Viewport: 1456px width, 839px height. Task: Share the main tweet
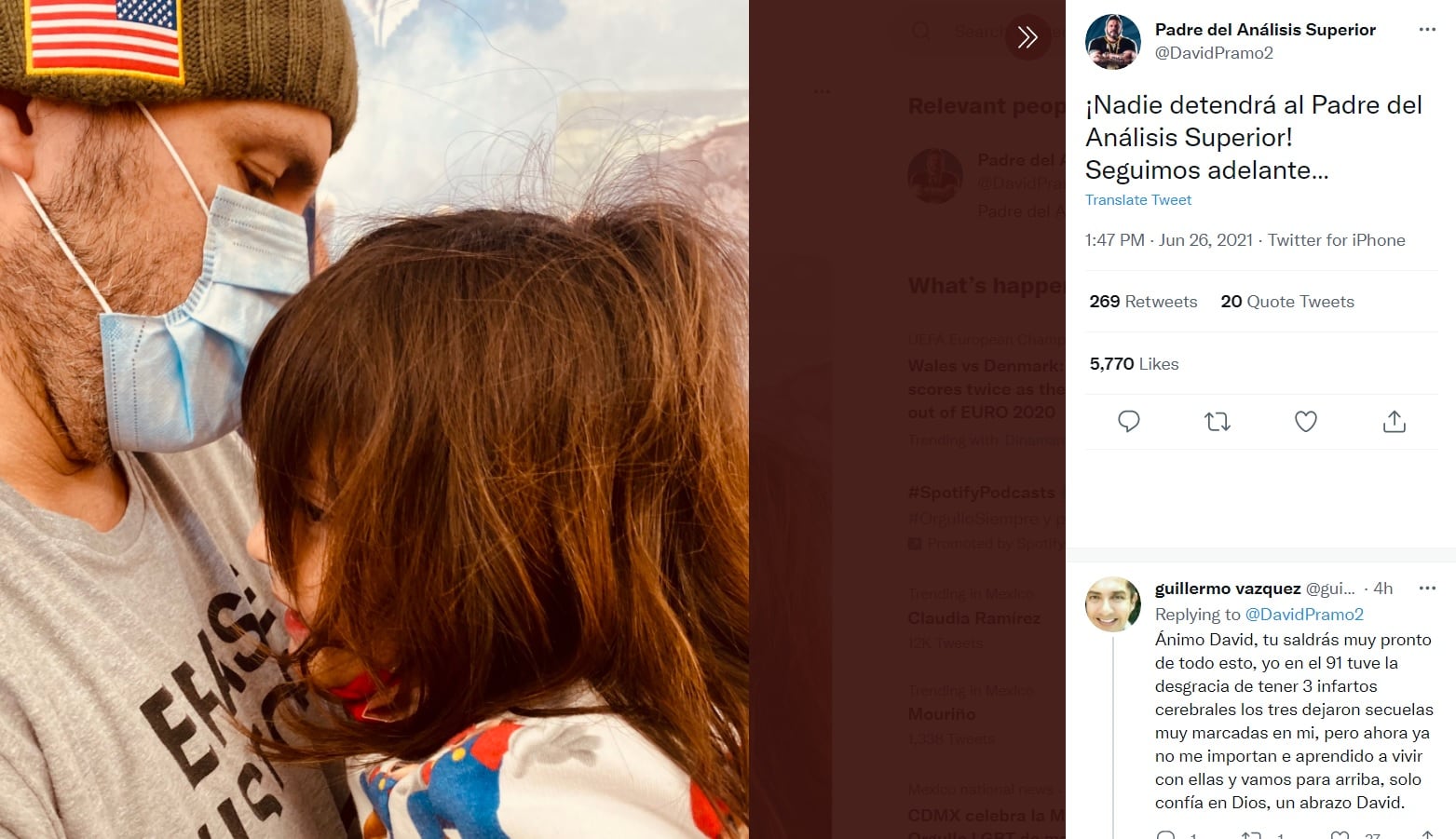[x=1394, y=422]
